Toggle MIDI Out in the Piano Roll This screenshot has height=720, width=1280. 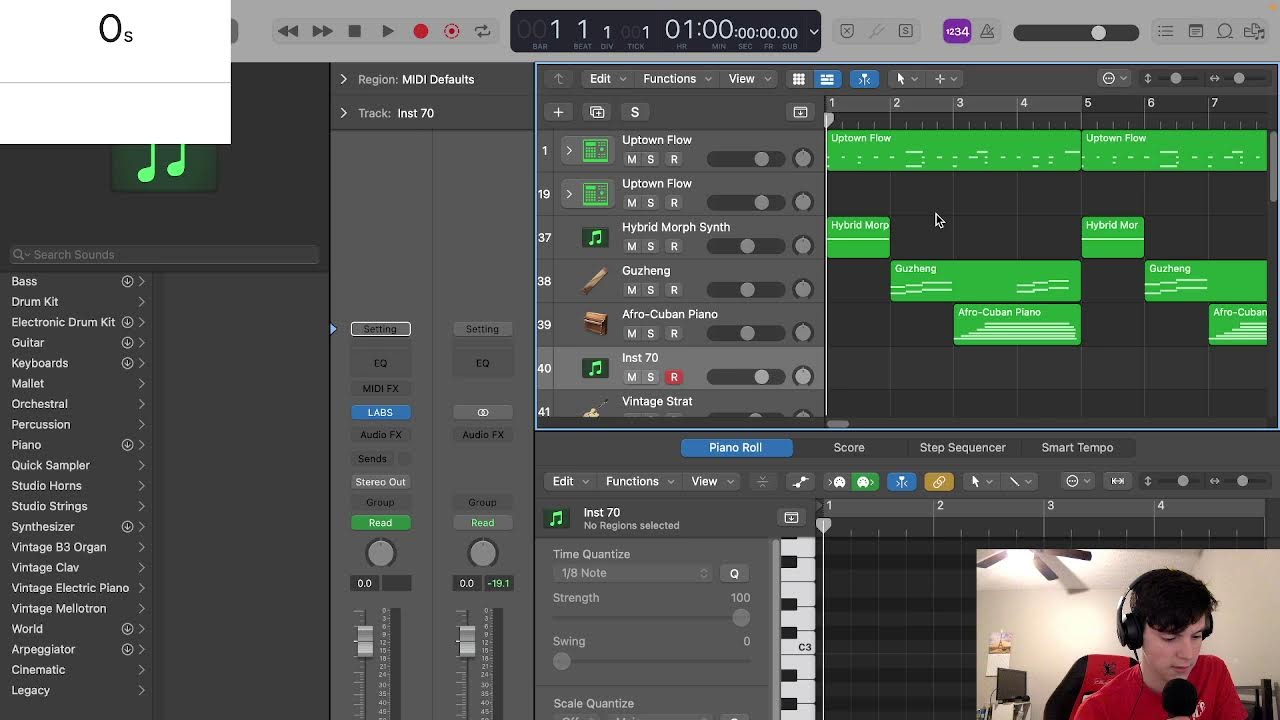pyautogui.click(x=865, y=482)
